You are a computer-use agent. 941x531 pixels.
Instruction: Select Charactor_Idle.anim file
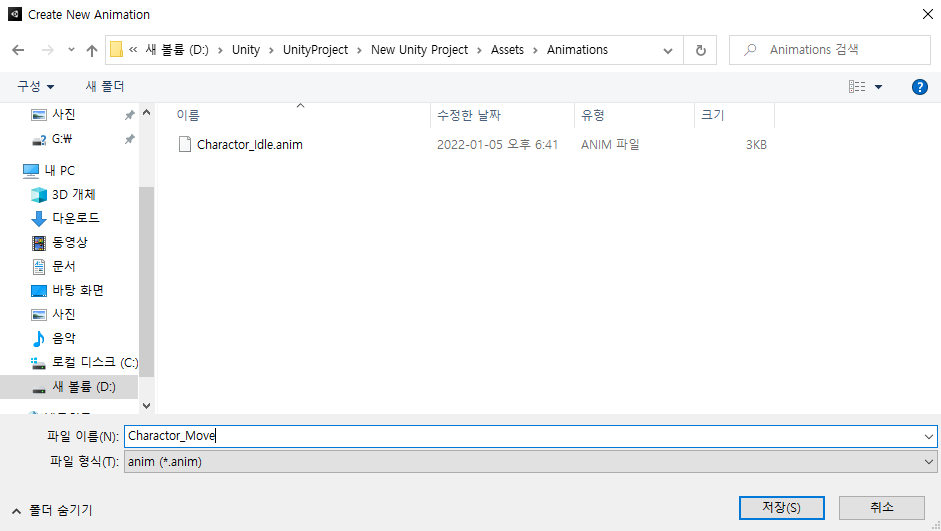coord(250,145)
